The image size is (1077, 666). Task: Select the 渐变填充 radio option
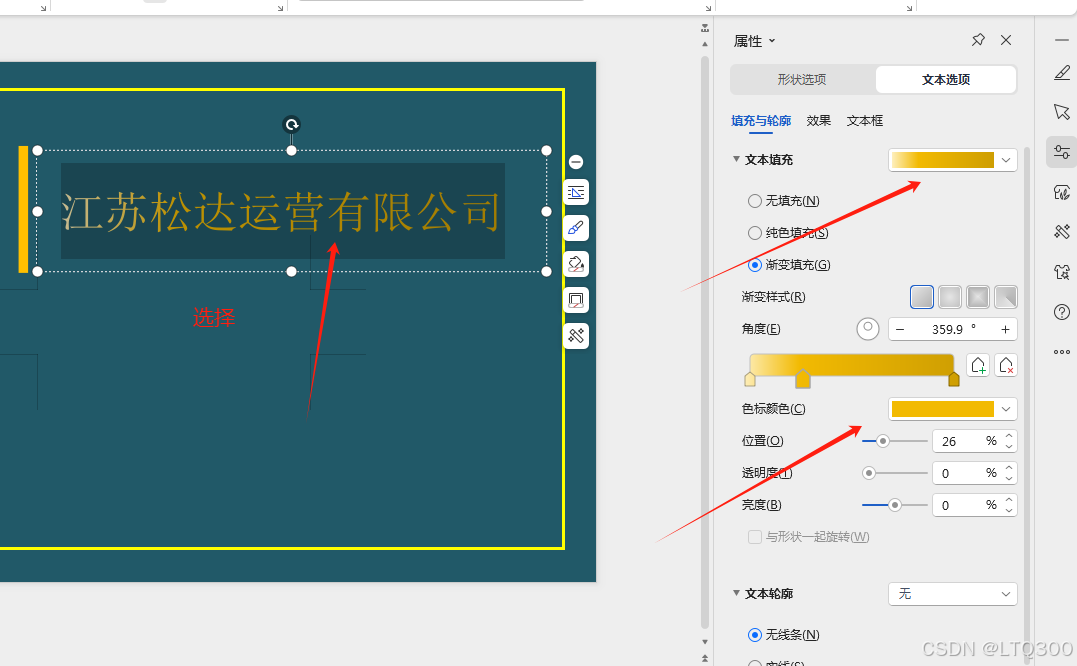tap(755, 264)
